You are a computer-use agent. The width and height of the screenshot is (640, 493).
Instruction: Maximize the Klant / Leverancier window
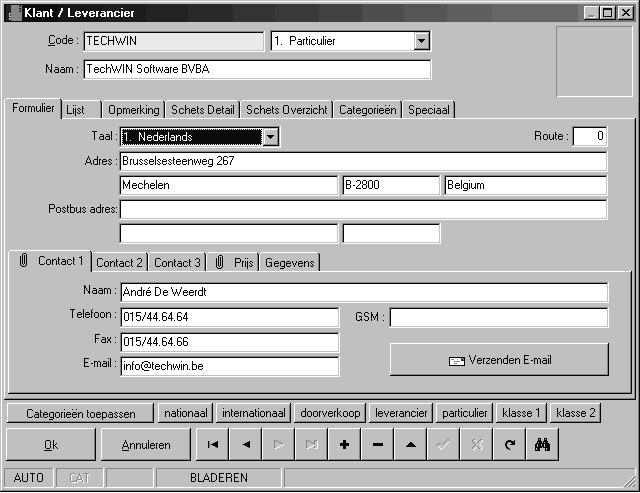[x=607, y=13]
